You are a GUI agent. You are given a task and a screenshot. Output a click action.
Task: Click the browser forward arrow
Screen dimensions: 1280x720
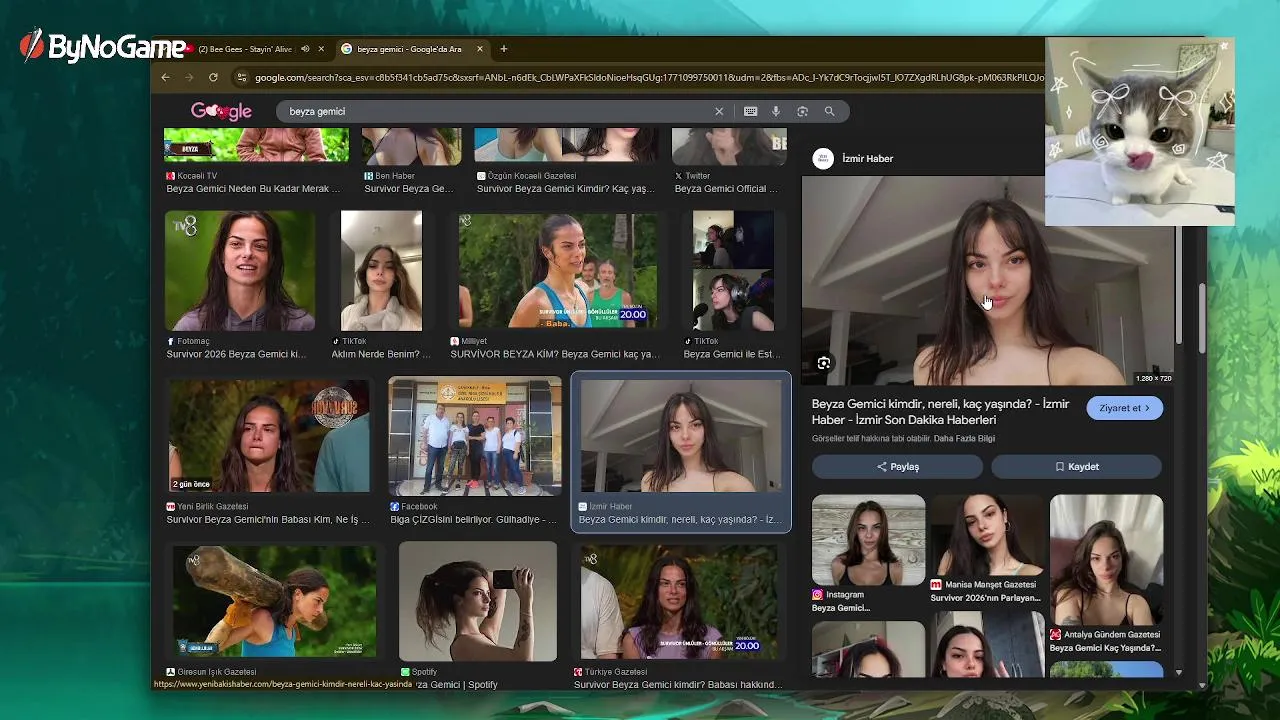(189, 77)
